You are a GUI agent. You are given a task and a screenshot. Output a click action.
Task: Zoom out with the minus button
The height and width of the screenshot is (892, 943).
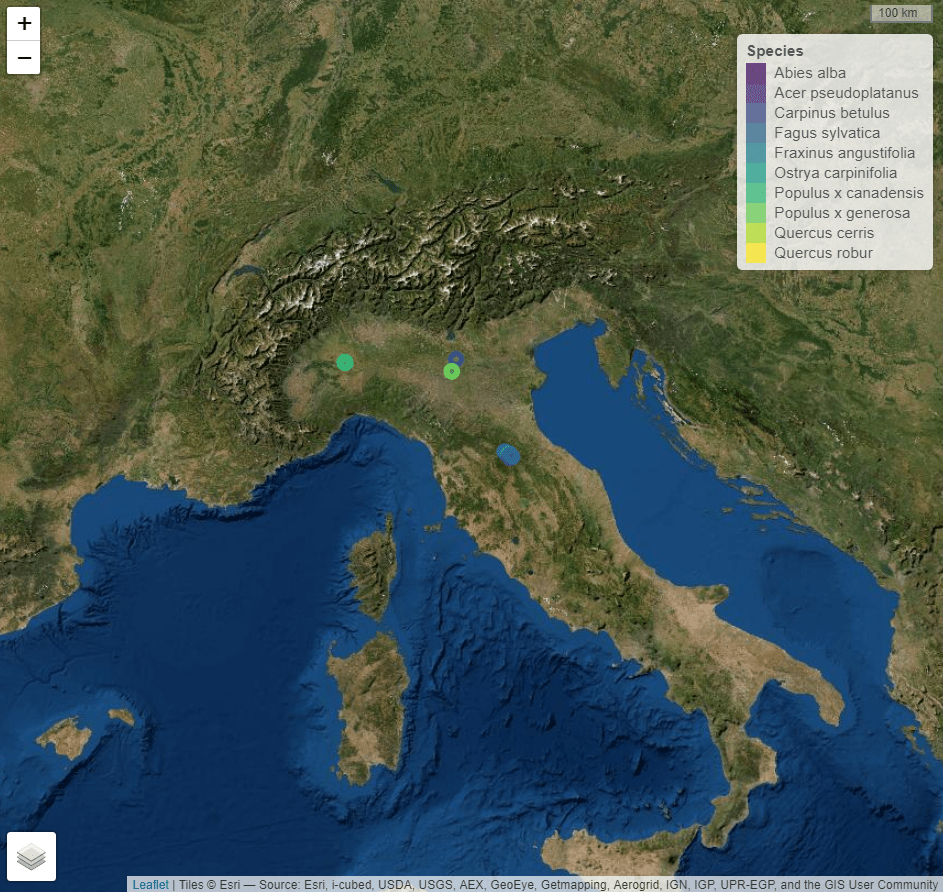(24, 58)
